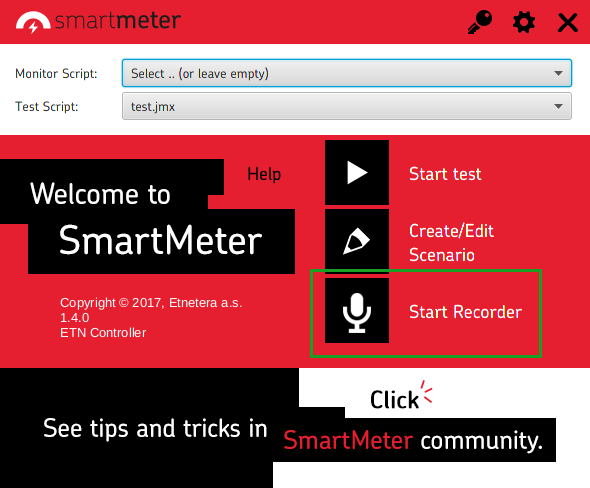
Task: Click the smartmeter logo
Action: pyautogui.click(x=98, y=21)
